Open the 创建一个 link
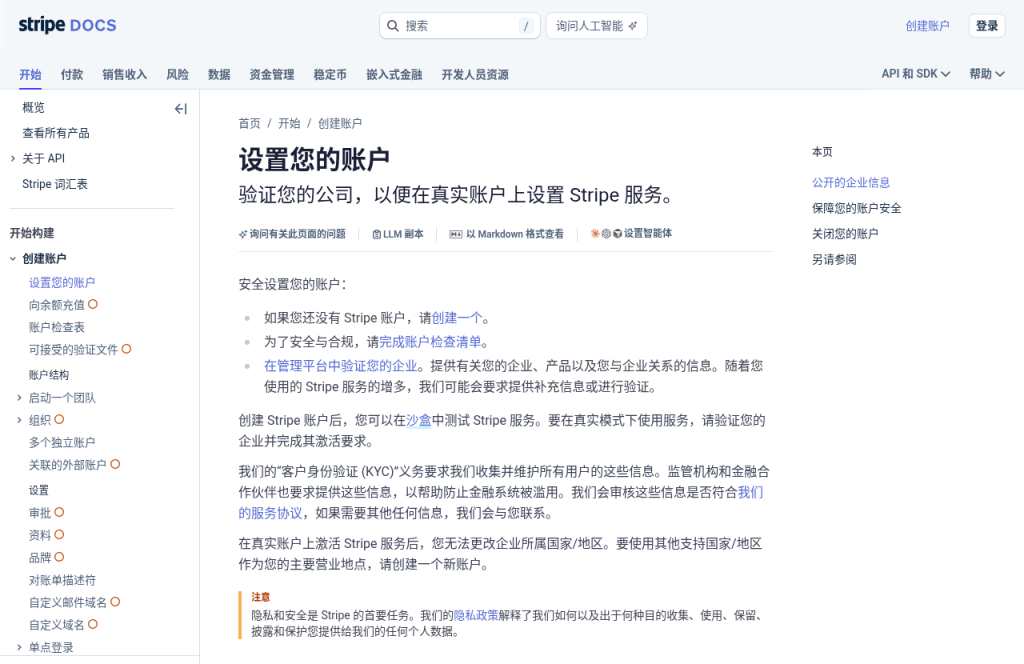Viewport: 1024px width, 664px height. (x=456, y=318)
